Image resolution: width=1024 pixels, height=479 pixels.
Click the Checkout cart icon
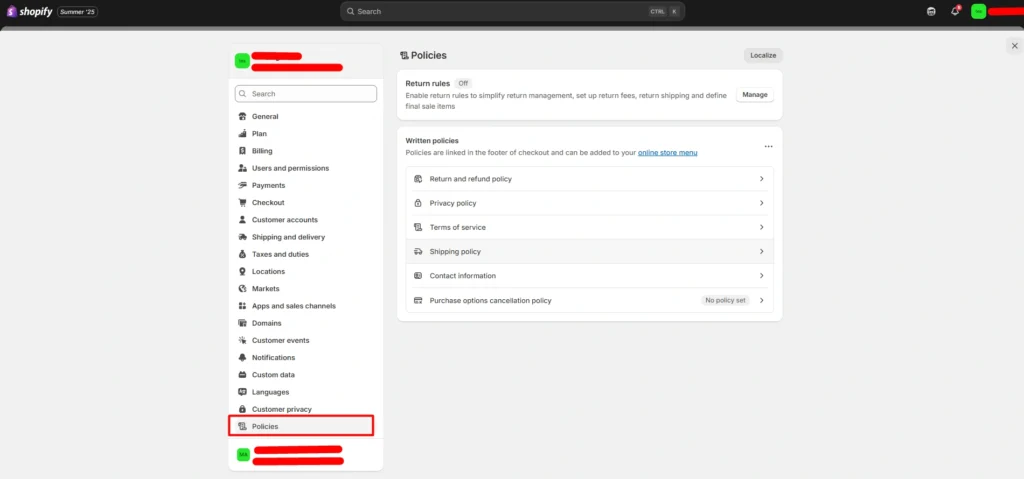(x=242, y=203)
